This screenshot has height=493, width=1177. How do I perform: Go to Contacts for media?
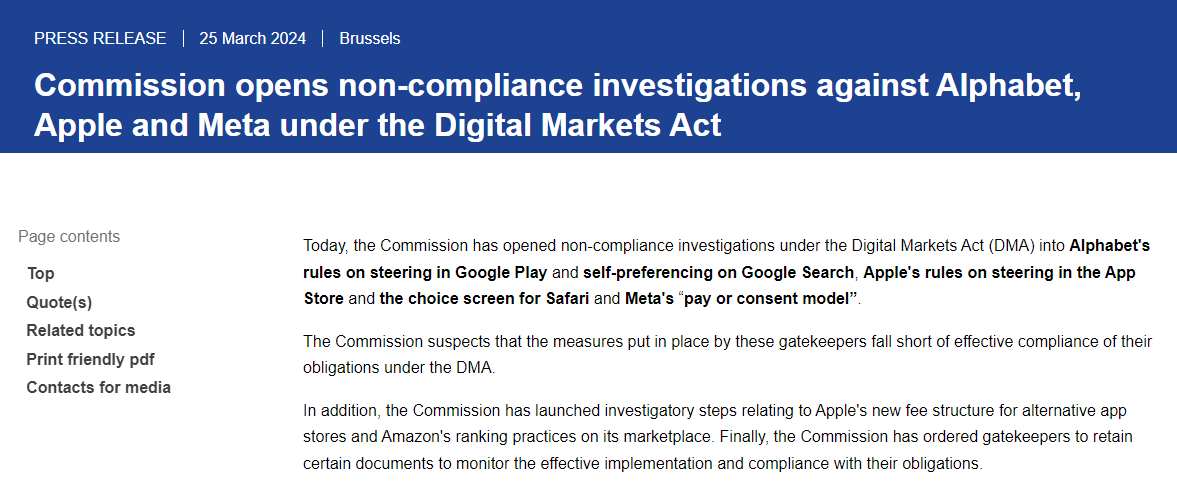98,387
